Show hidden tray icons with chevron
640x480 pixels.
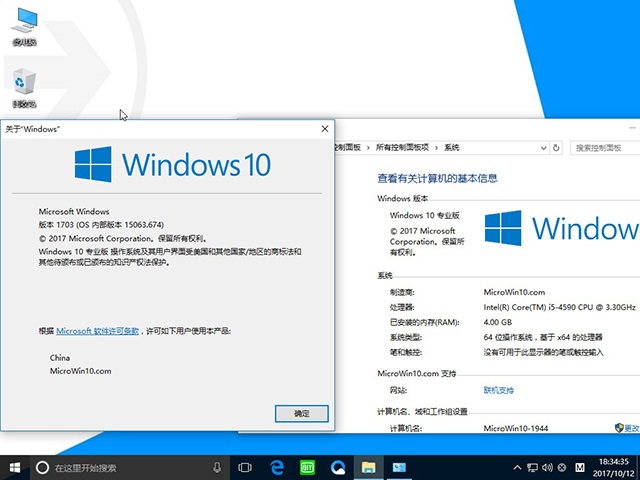517,467
